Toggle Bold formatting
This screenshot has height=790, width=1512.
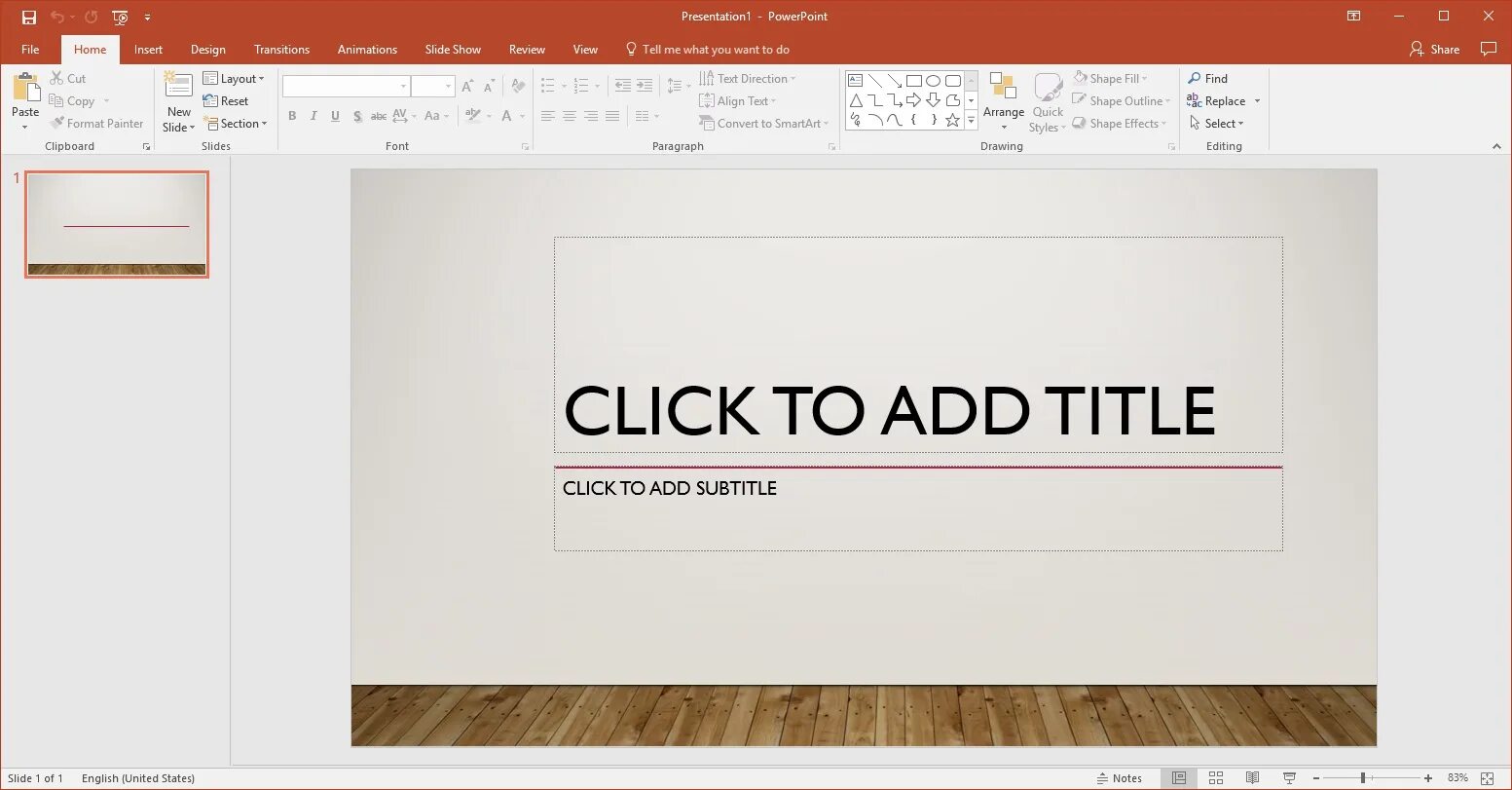(x=292, y=116)
